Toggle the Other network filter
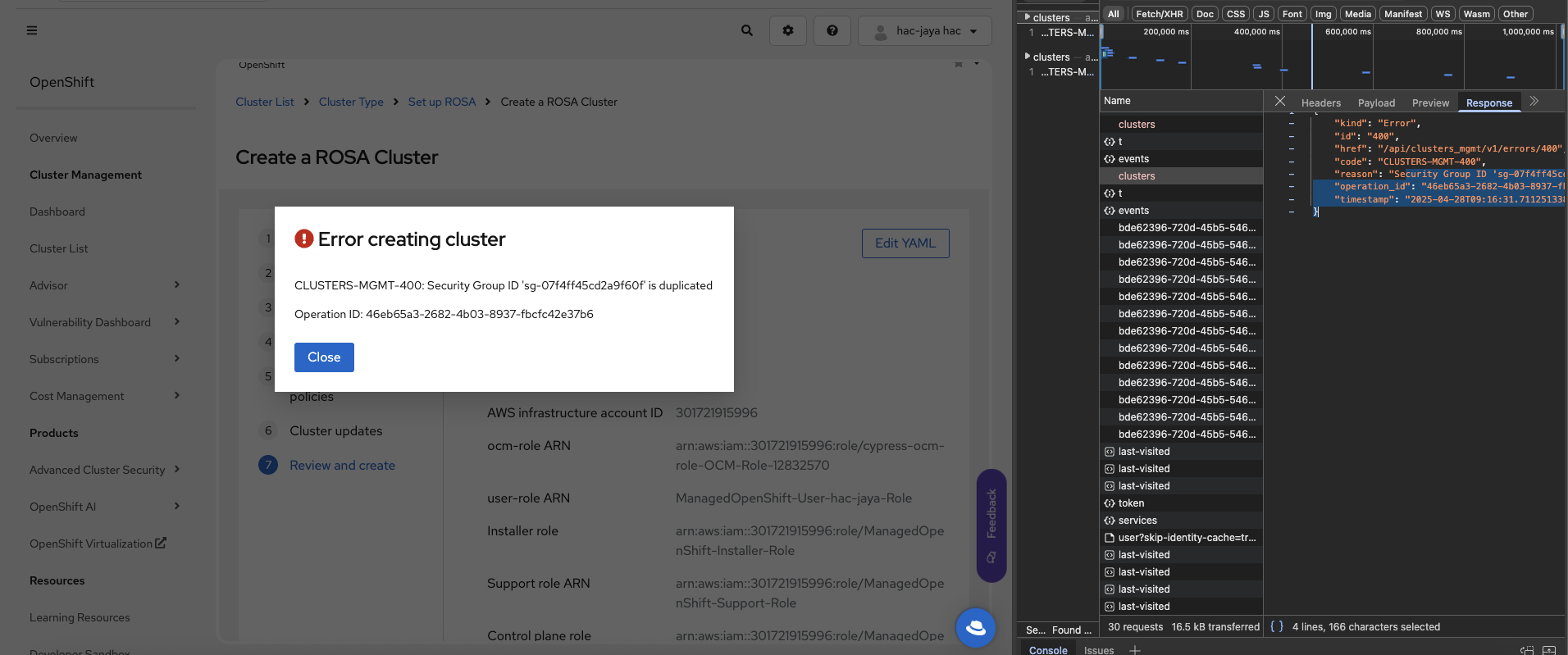The width and height of the screenshot is (1568, 655). pos(1516,14)
